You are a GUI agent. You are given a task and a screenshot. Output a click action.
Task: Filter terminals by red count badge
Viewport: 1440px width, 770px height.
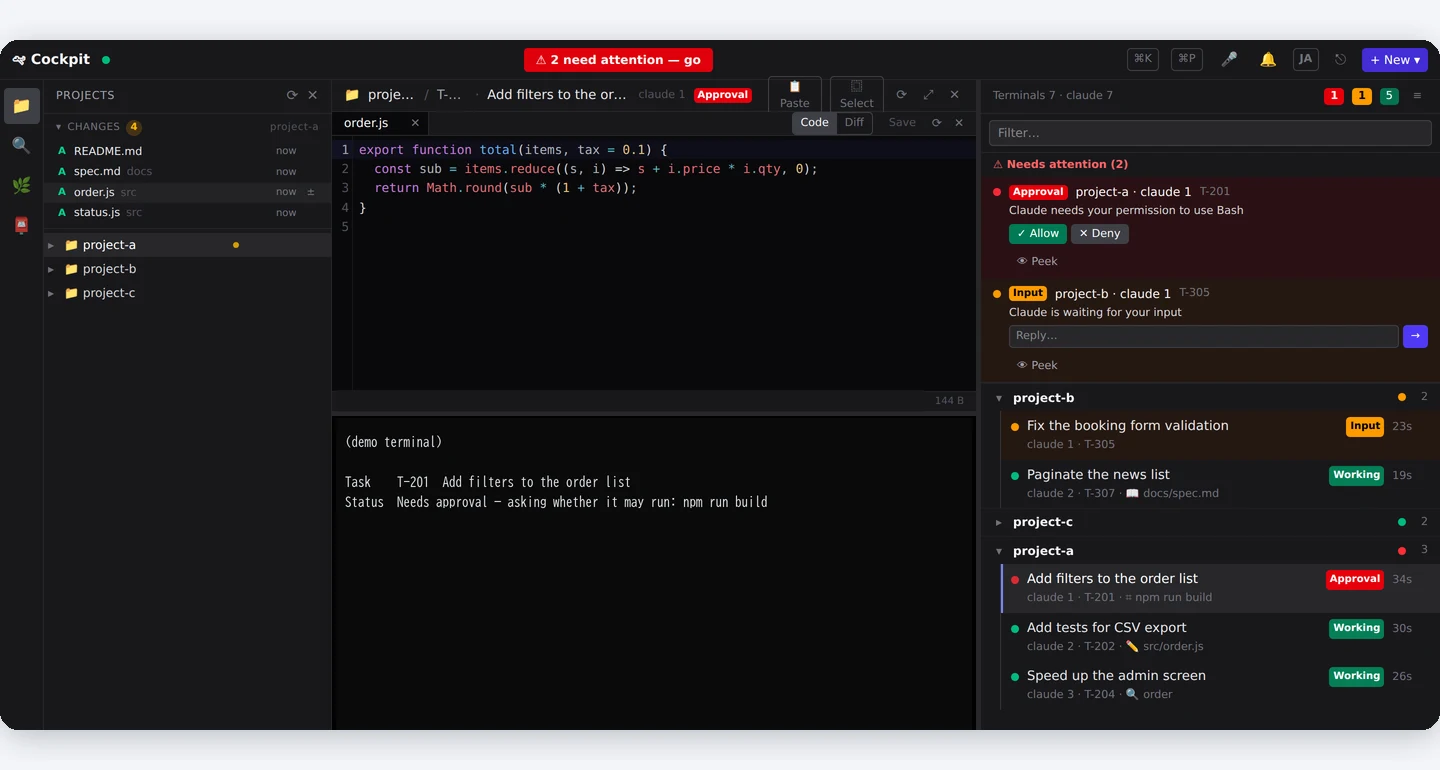pyautogui.click(x=1334, y=96)
